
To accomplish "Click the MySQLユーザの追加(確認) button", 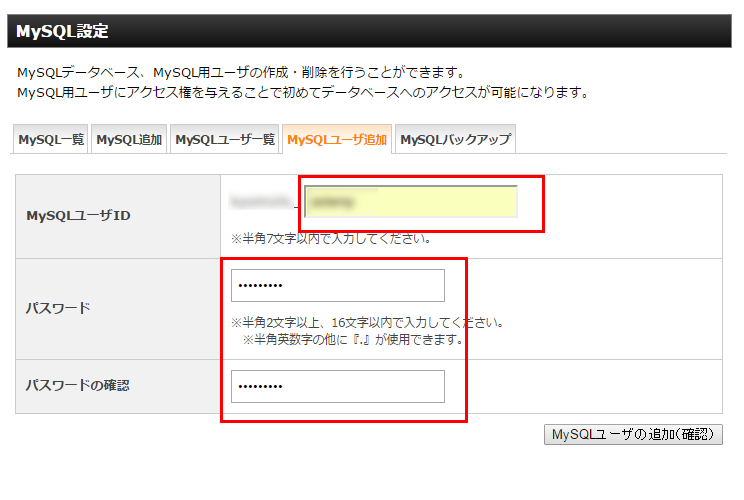I will (x=633, y=435).
